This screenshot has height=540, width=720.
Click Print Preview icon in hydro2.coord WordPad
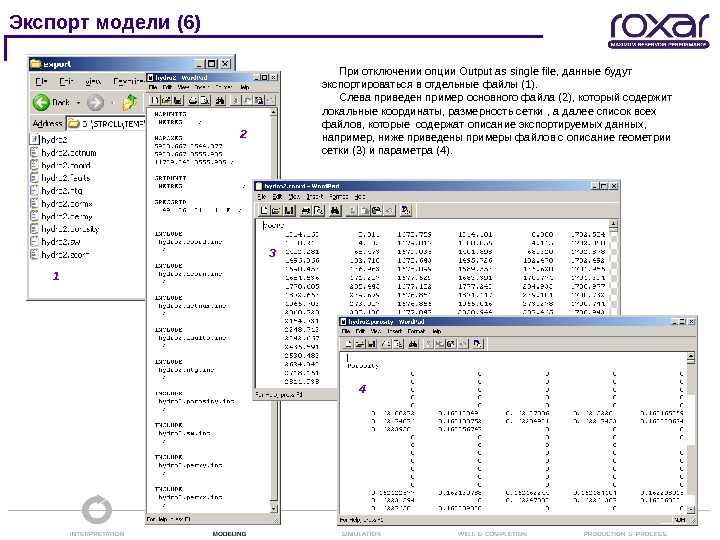[x=318, y=210]
